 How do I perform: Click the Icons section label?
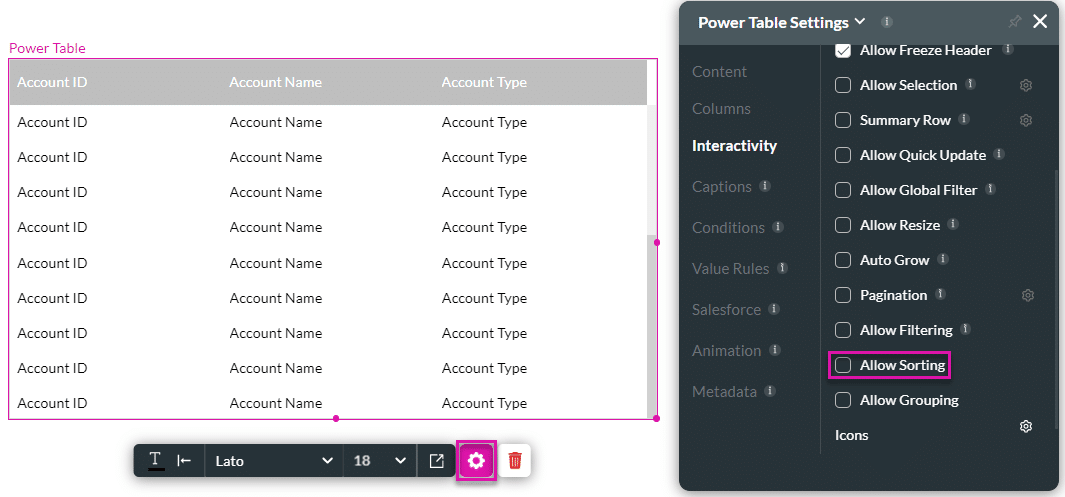852,435
